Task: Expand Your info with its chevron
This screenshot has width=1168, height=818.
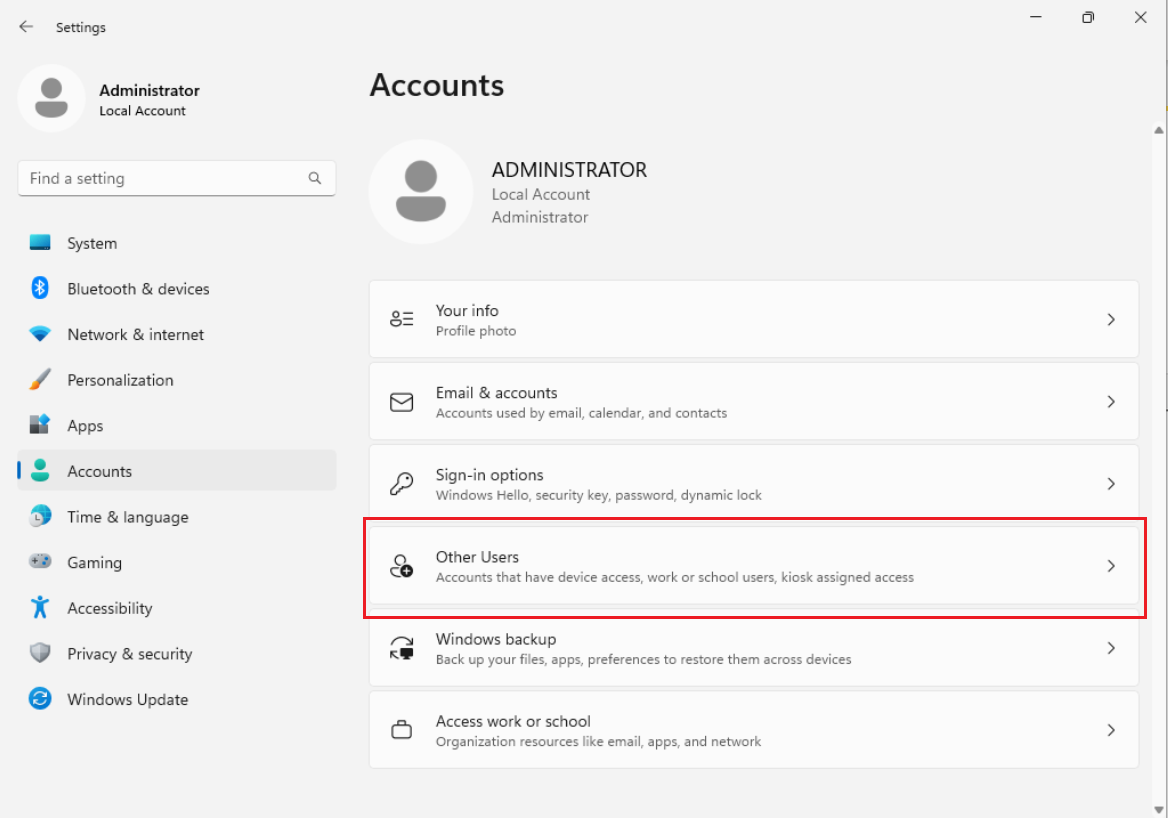Action: (1111, 320)
